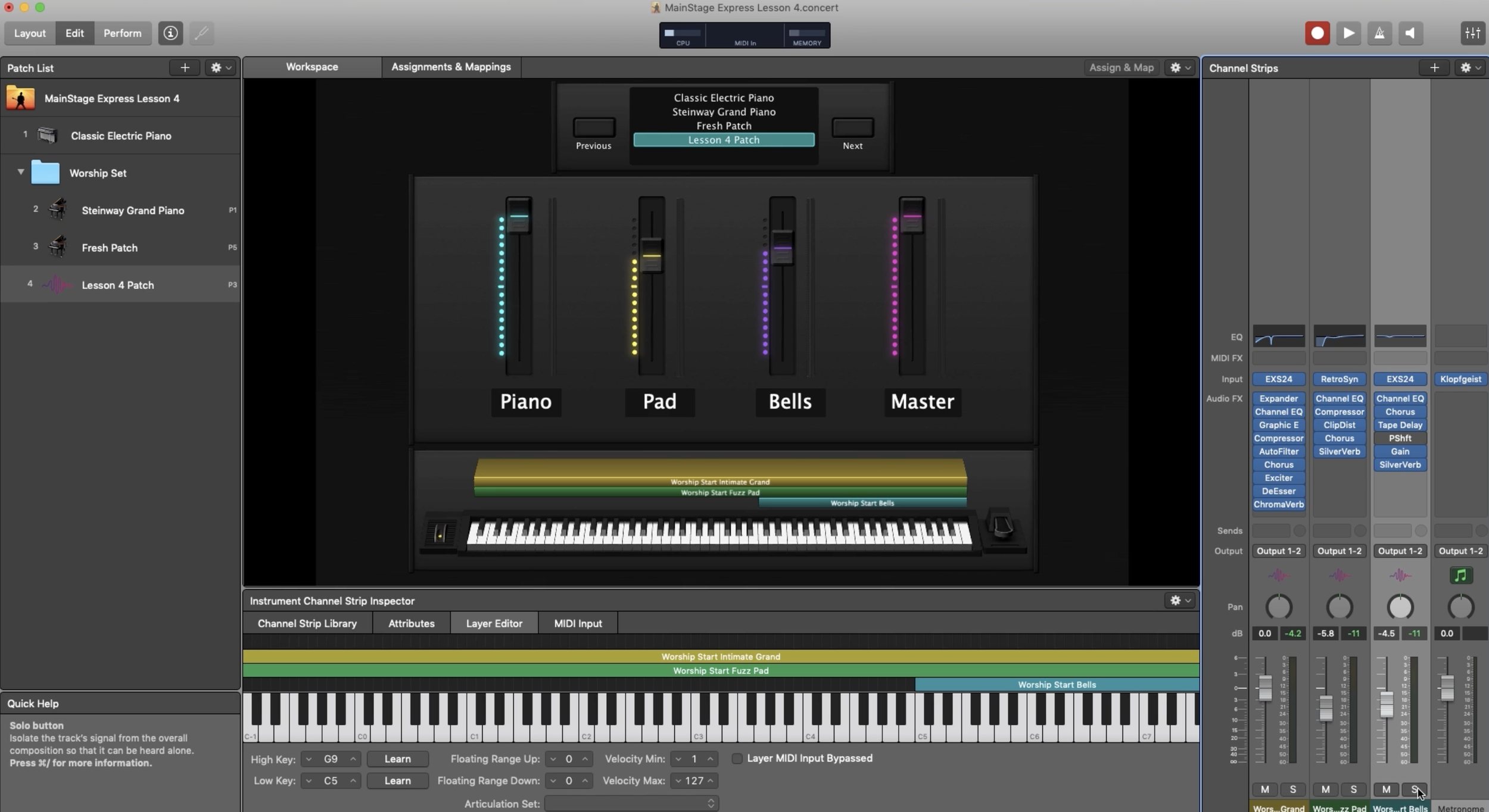Click the Fresh Patch piano icon

click(x=58, y=246)
